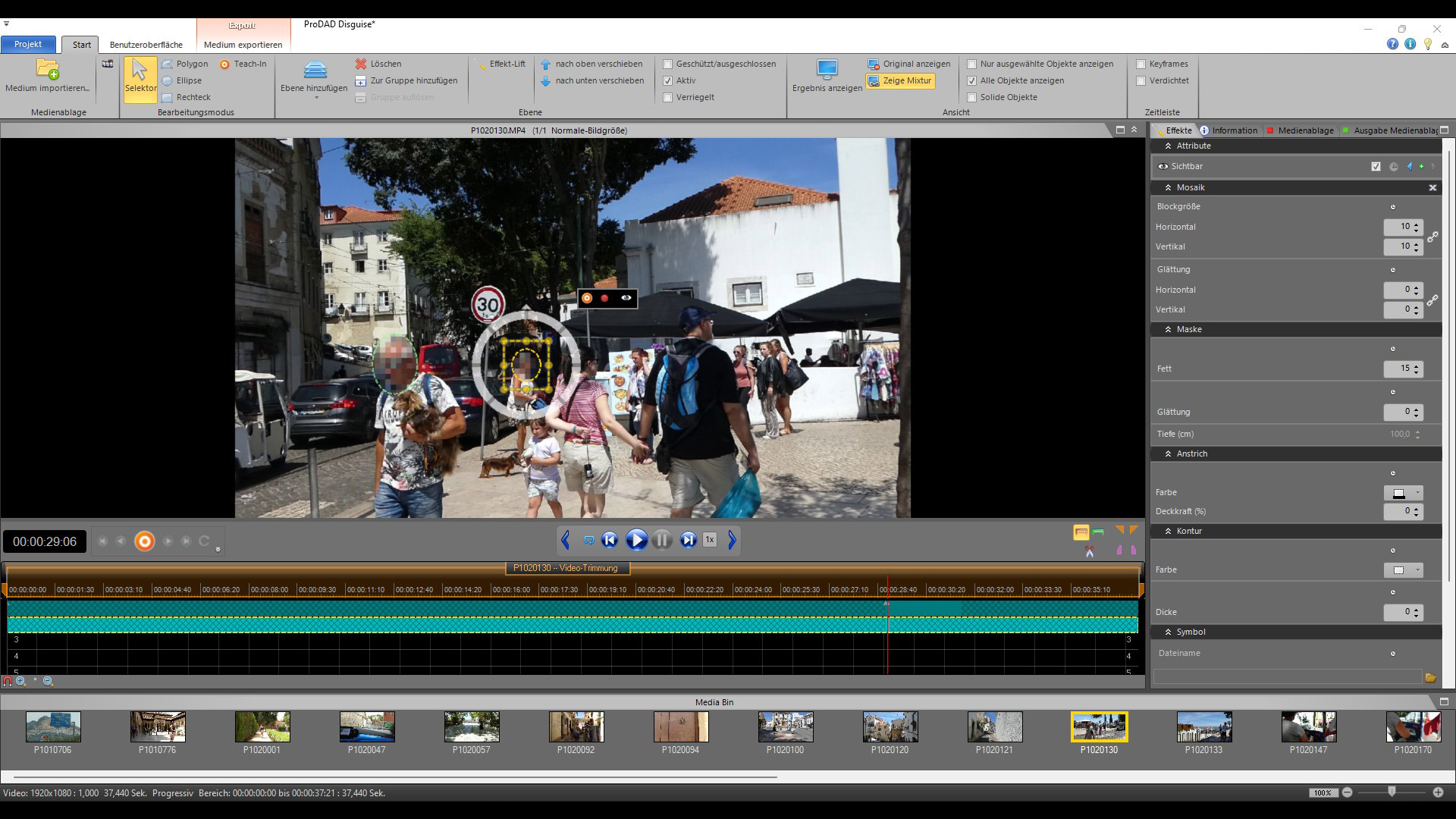Enable the Keyframes checkbox
The height and width of the screenshot is (819, 1456).
(x=1141, y=64)
